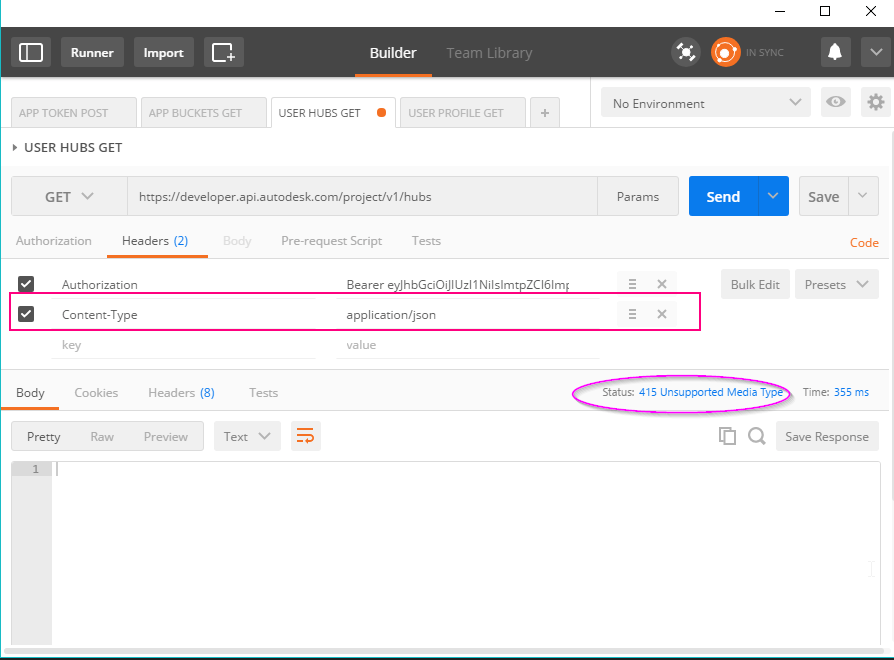The height and width of the screenshot is (660, 894).
Task: Open the interceptor satellite icon
Action: click(685, 52)
